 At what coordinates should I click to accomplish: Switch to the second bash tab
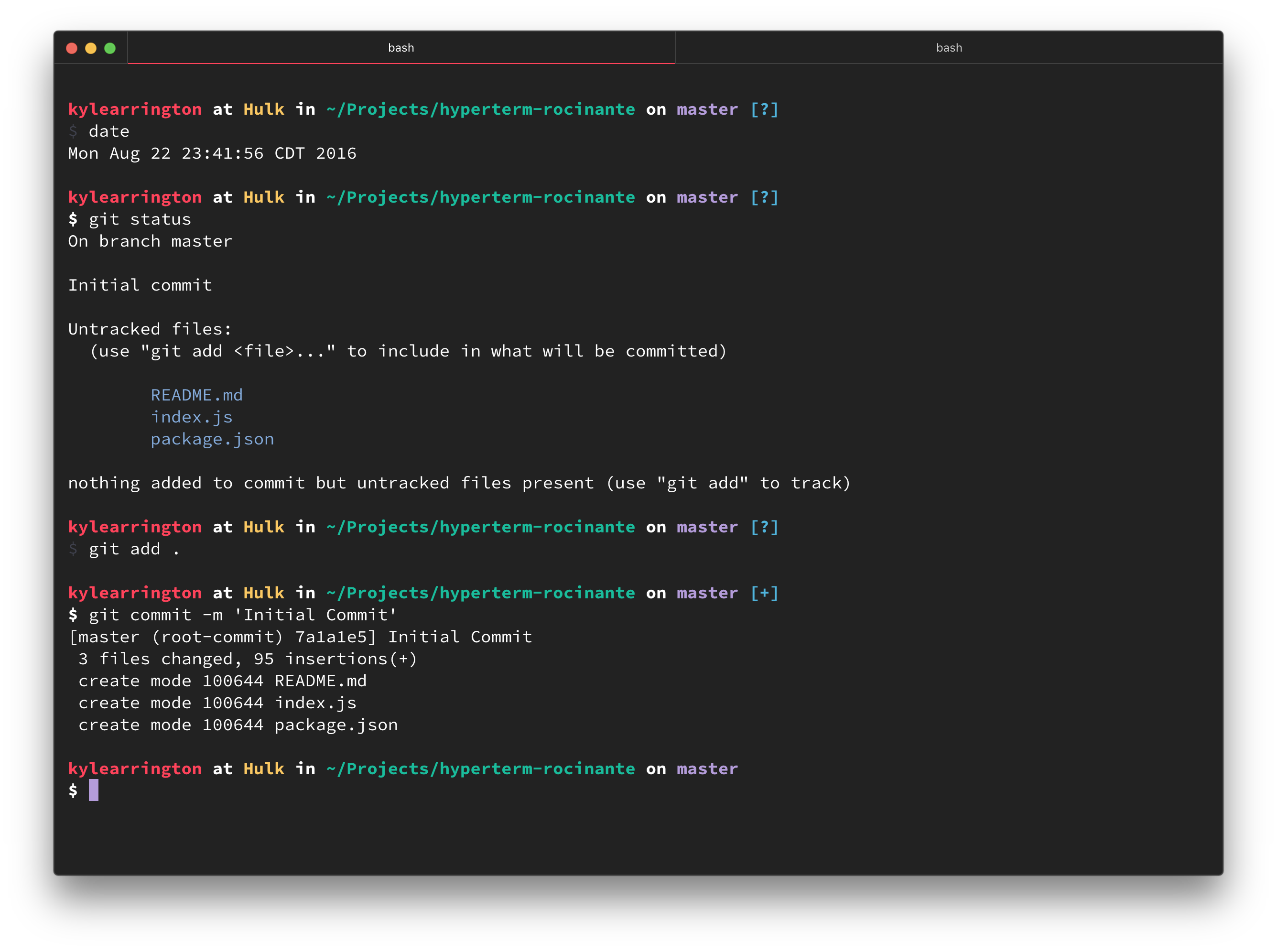pos(949,48)
